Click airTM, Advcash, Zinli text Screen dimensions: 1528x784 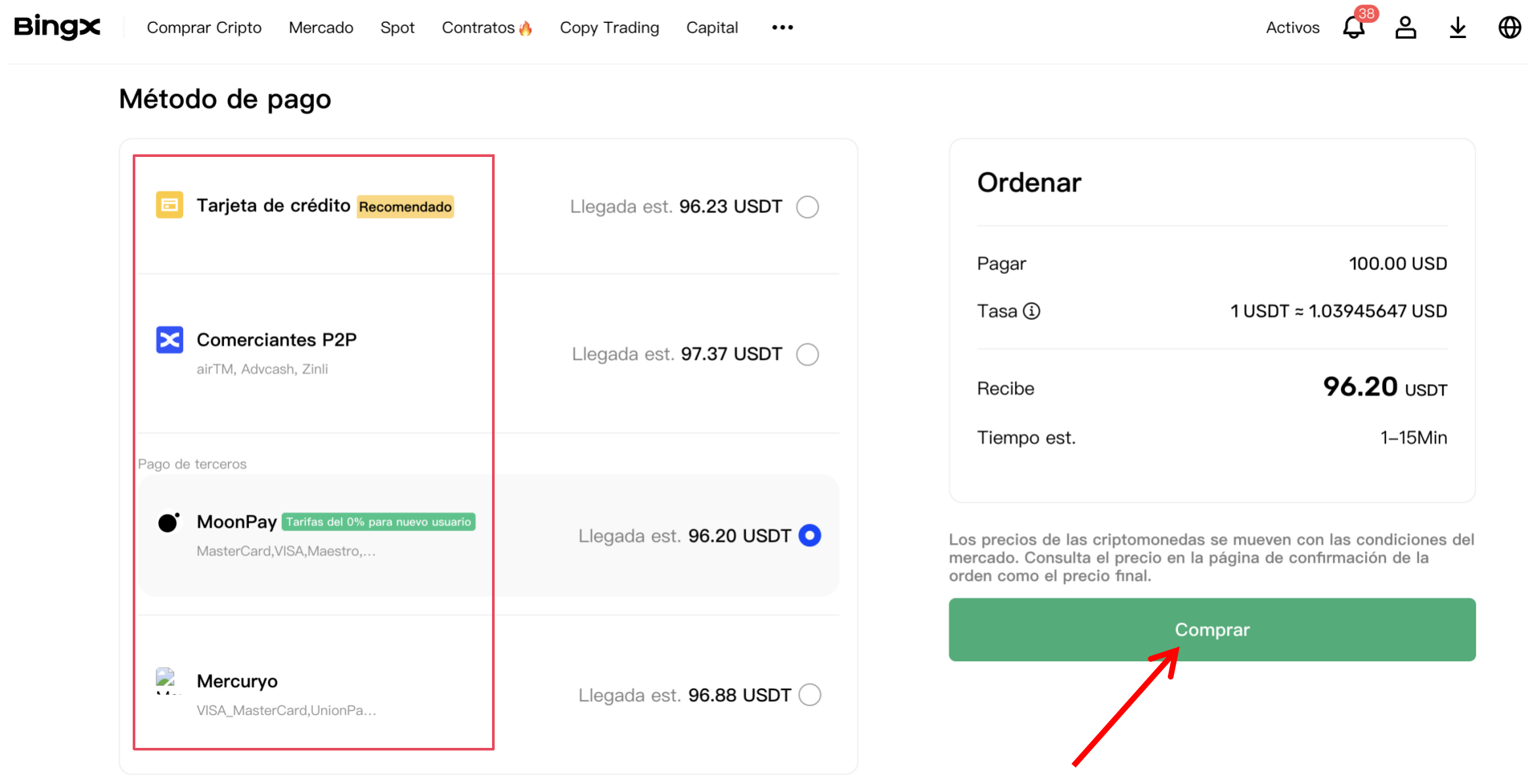click(262, 369)
